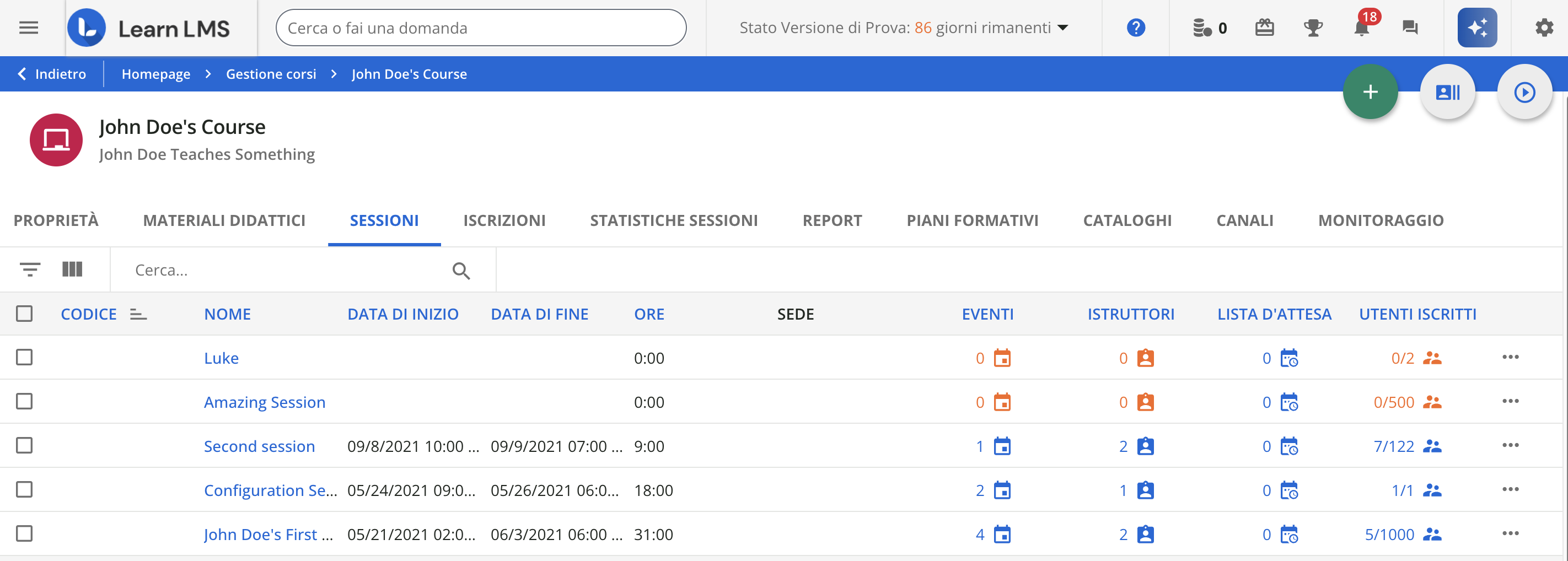The height and width of the screenshot is (561, 1568).
Task: Open the more options menu for Luke
Action: point(1510,358)
